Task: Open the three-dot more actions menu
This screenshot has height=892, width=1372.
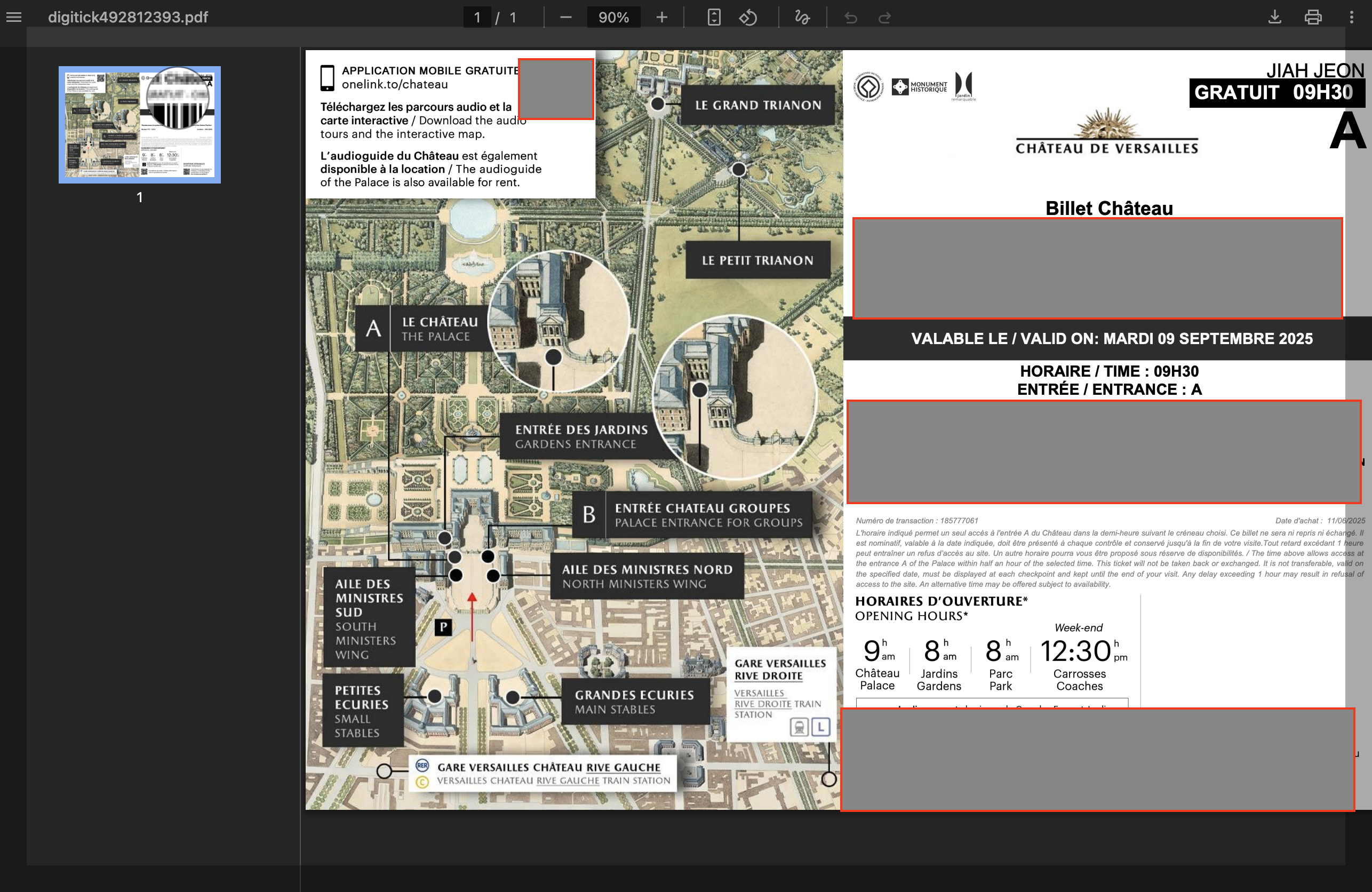Action: pos(1351,17)
